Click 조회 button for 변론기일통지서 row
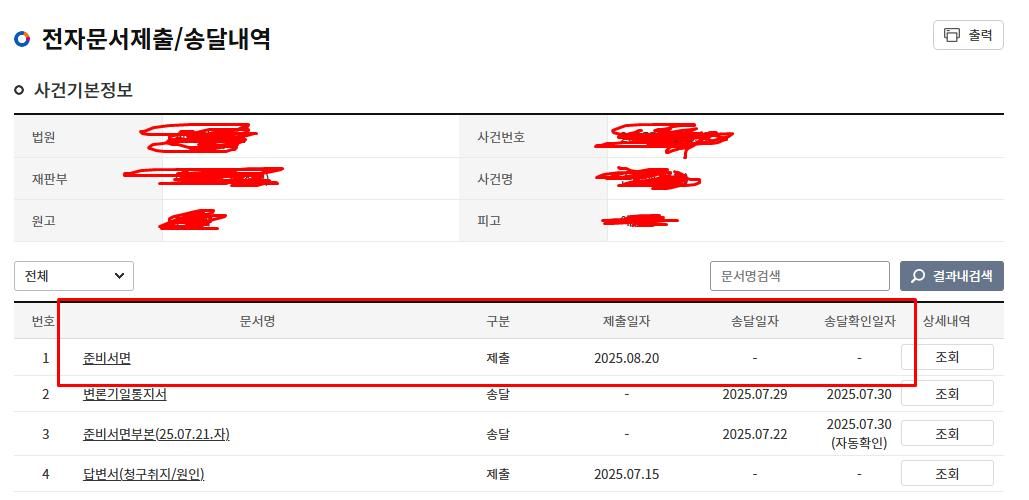The height and width of the screenshot is (500, 1029). point(947,393)
